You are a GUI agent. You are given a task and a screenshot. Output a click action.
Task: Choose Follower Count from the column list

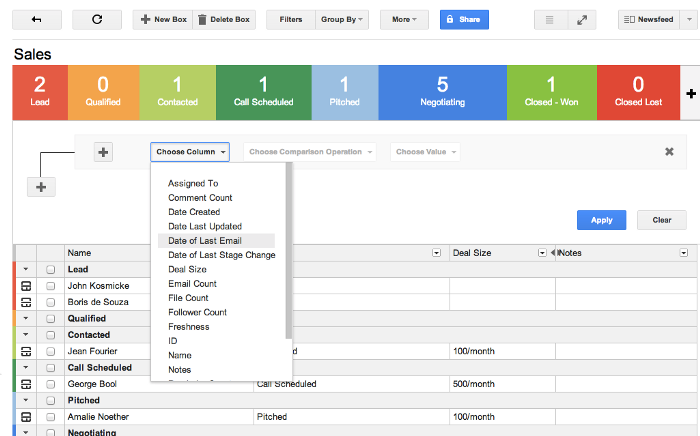197,312
